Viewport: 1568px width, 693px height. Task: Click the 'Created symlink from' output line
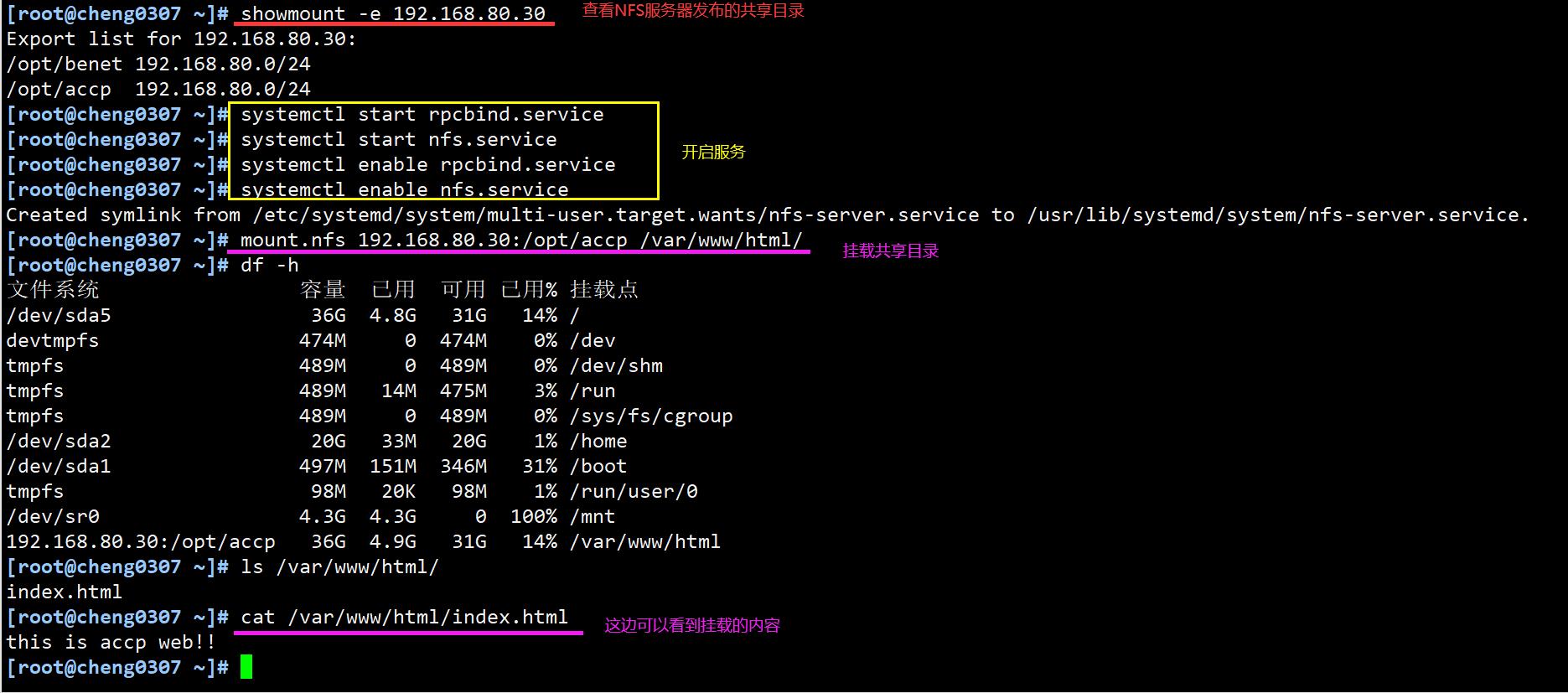(768, 215)
